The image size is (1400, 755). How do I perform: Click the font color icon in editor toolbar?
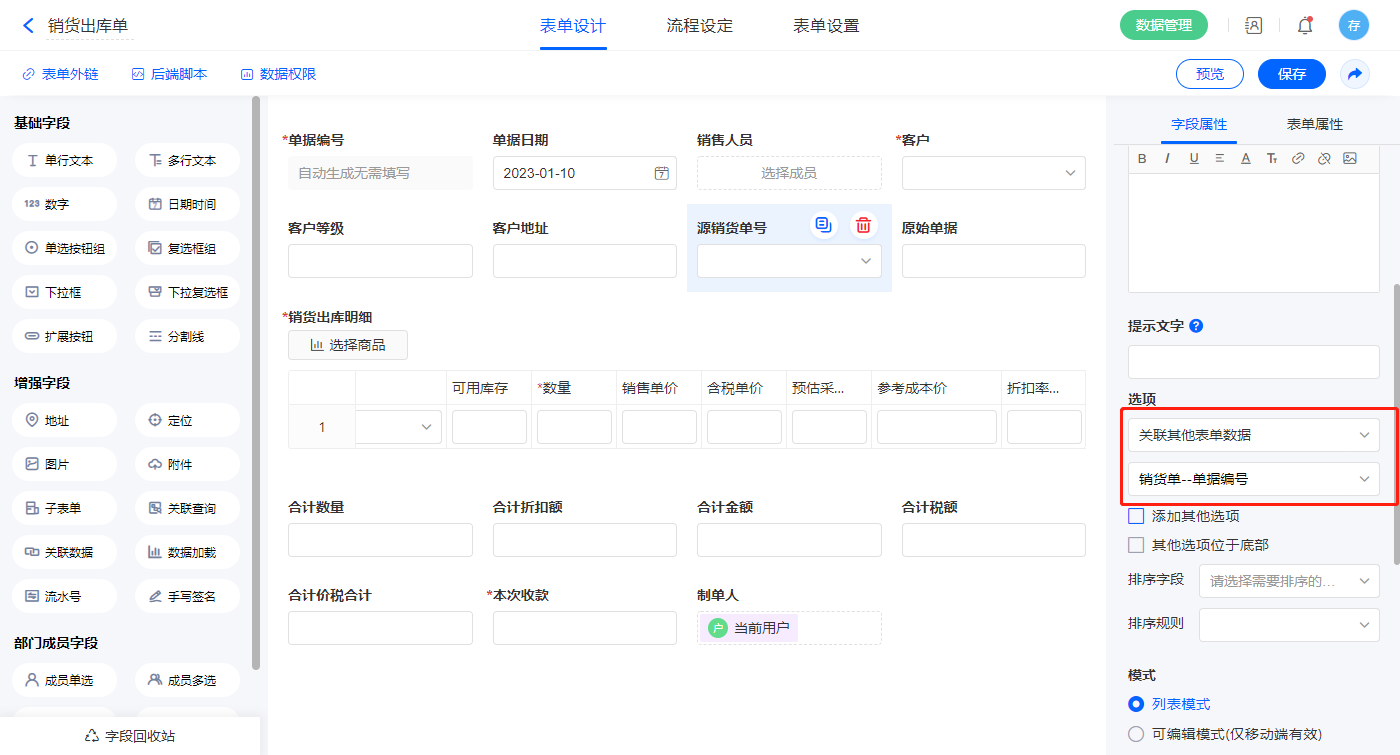point(1246,158)
